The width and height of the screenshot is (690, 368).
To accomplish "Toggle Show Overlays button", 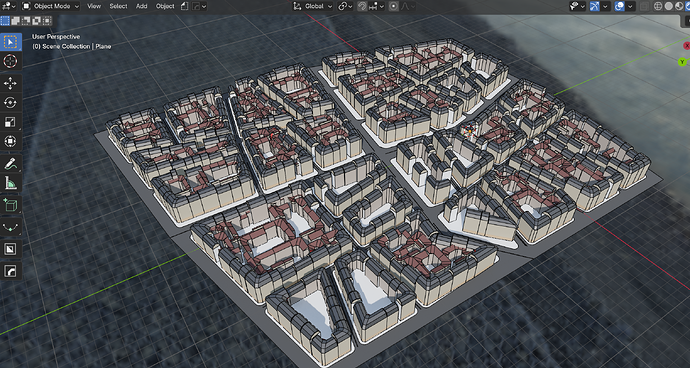I will (620, 6).
